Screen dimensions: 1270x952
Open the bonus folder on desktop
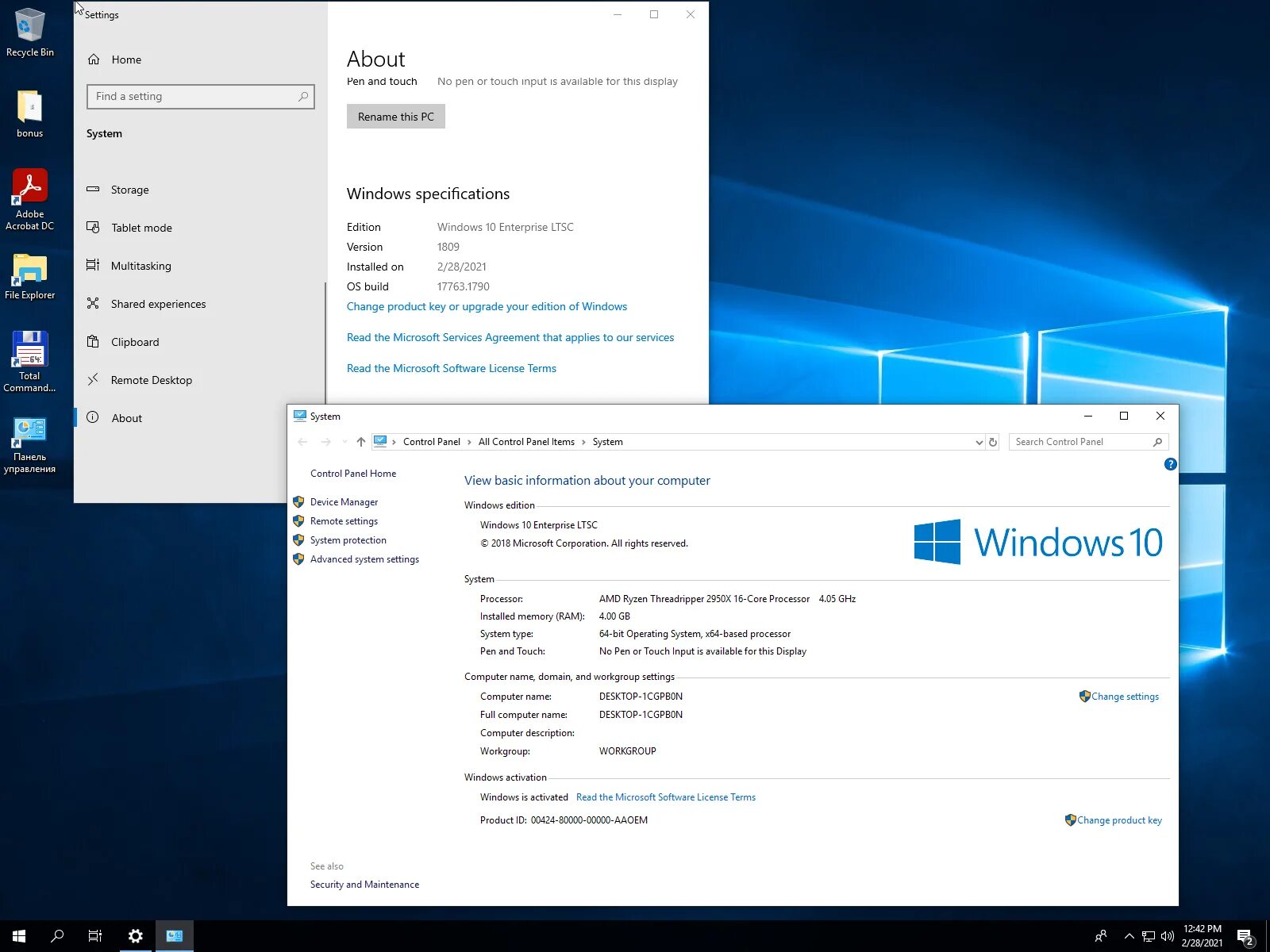point(30,113)
